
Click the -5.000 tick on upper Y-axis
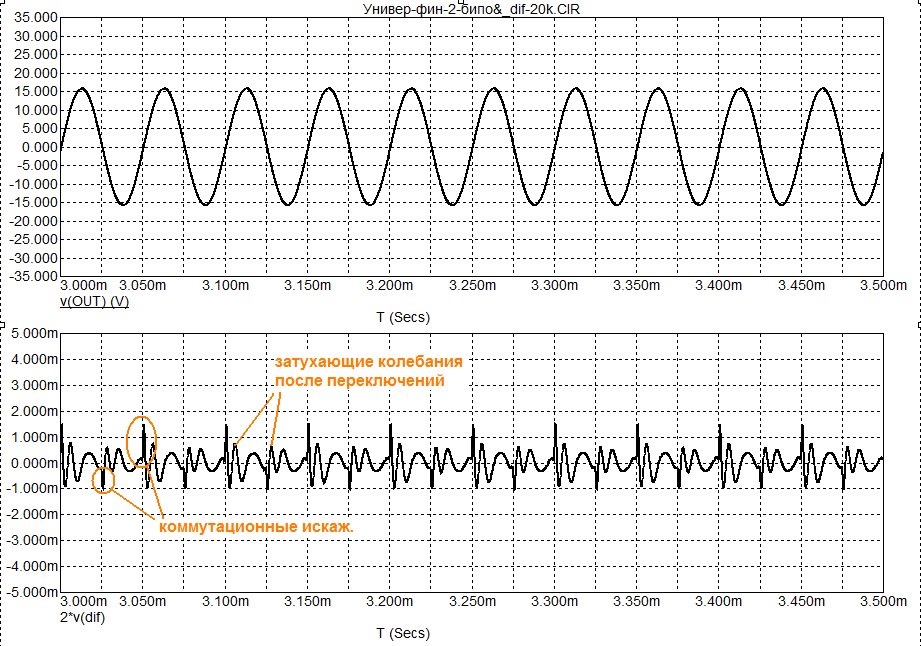37,166
